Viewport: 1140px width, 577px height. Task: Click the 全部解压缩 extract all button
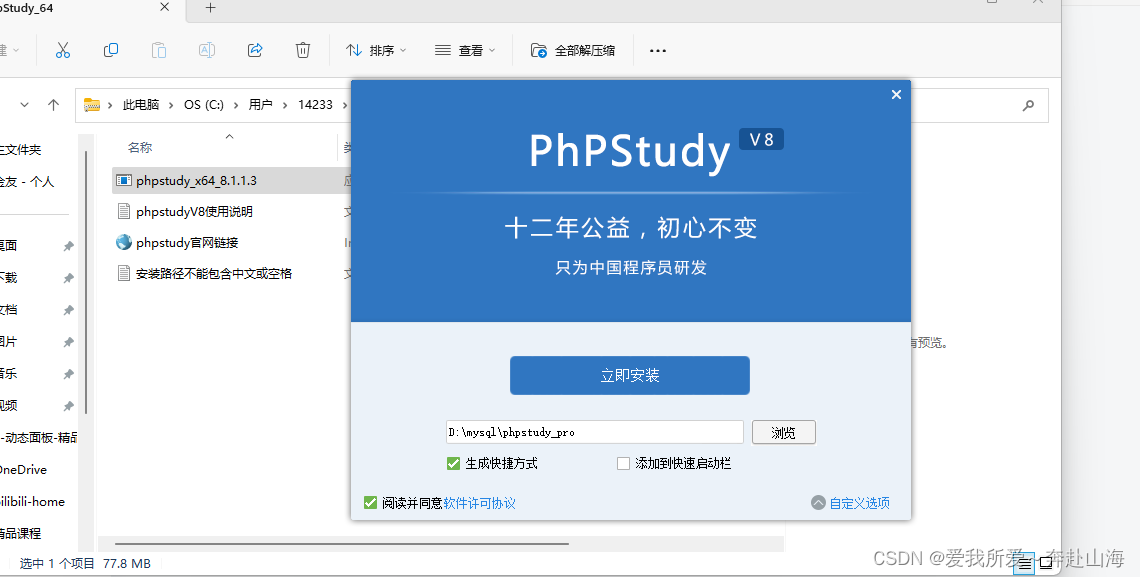[x=573, y=50]
